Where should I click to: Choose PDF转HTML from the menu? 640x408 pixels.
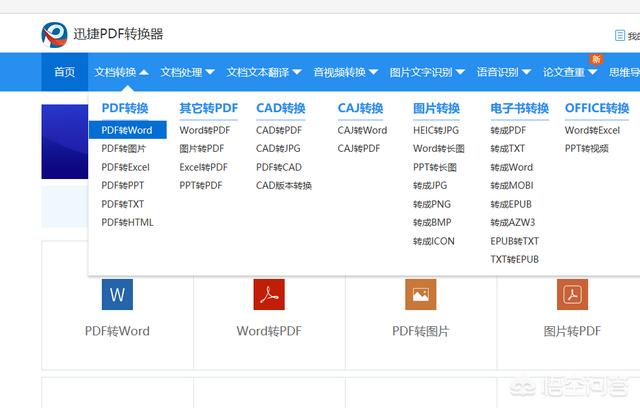coord(127,222)
